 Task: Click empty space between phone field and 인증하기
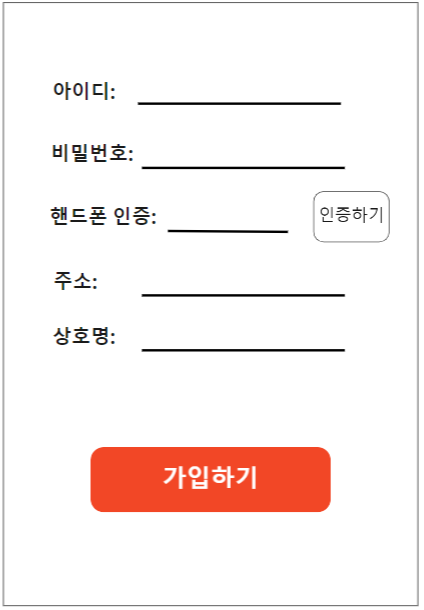(x=301, y=218)
